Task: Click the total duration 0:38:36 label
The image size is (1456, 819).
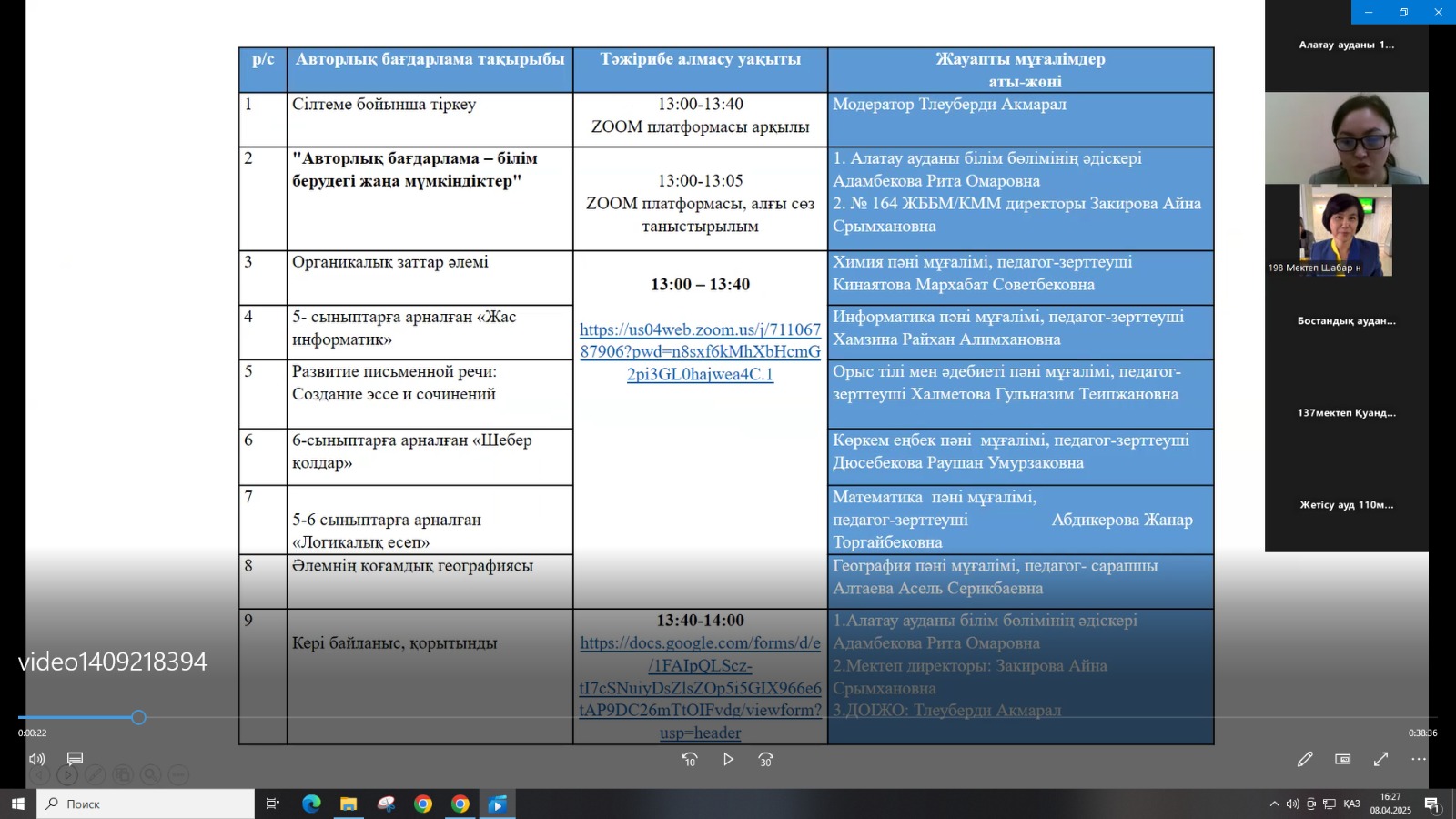Action: pos(1422,733)
